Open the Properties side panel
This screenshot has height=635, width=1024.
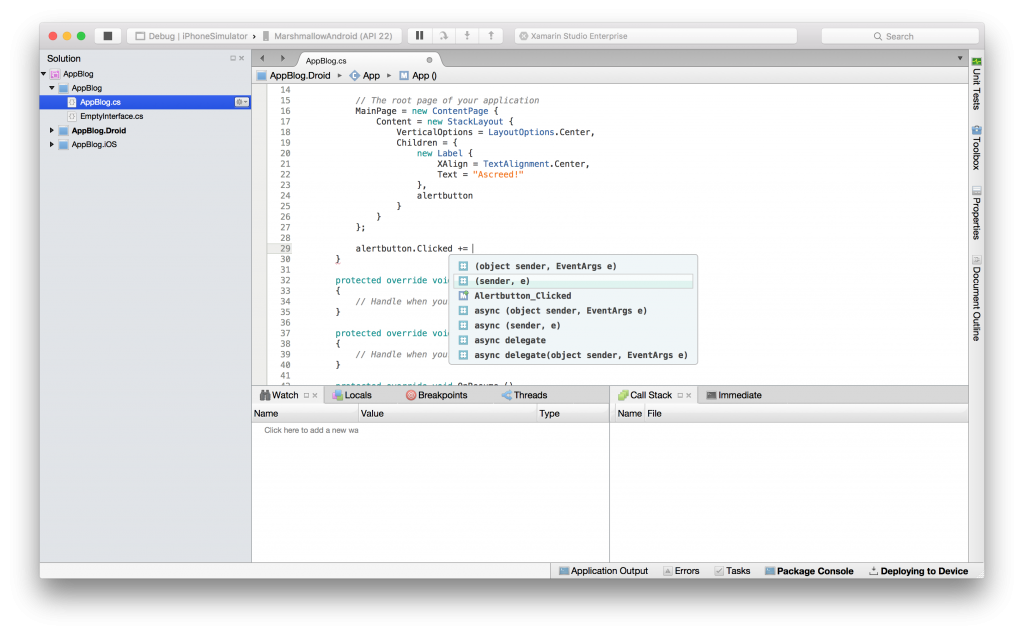pos(976,213)
